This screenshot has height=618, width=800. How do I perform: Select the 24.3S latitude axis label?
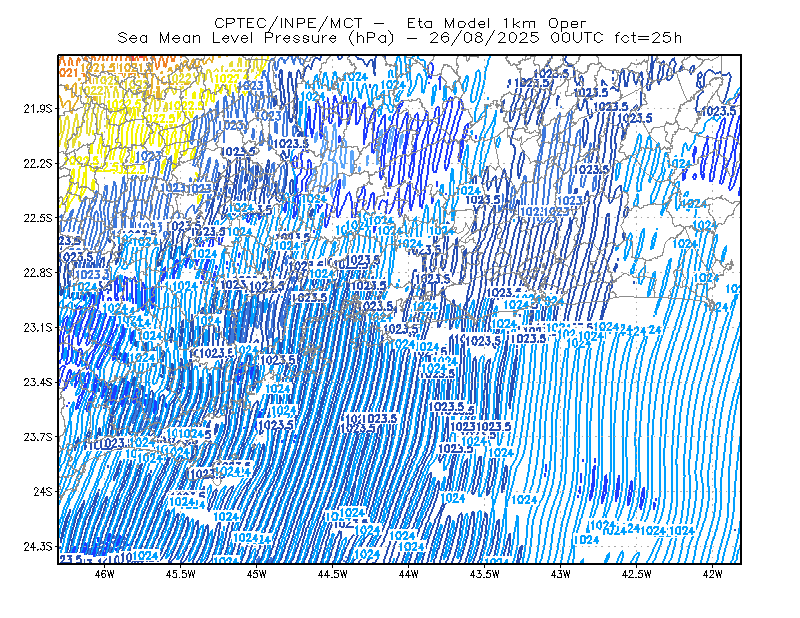(x=38, y=547)
